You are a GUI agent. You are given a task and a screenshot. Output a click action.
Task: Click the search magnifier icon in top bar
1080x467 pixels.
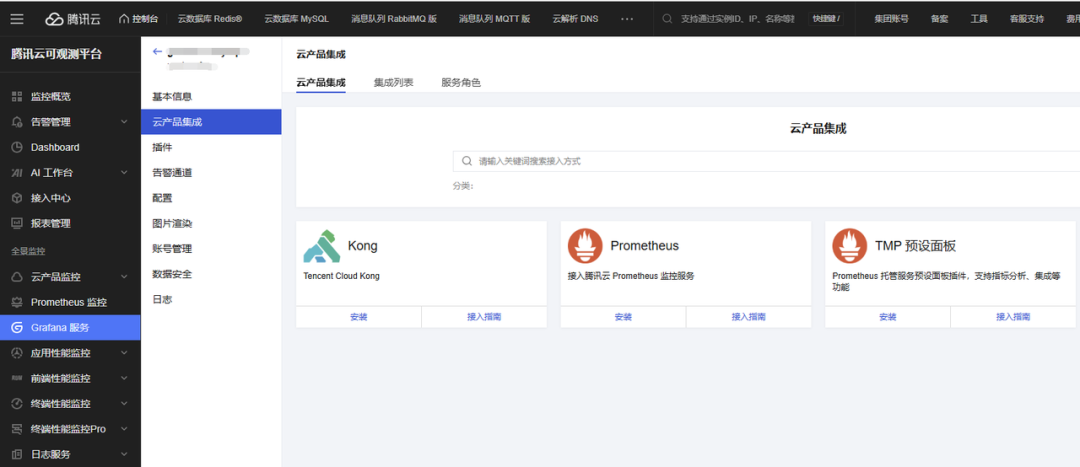[x=667, y=19]
